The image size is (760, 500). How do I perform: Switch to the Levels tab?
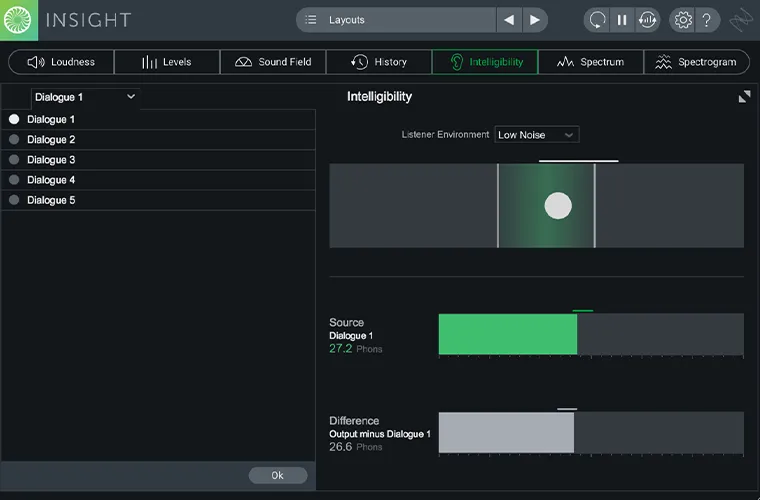(167, 62)
